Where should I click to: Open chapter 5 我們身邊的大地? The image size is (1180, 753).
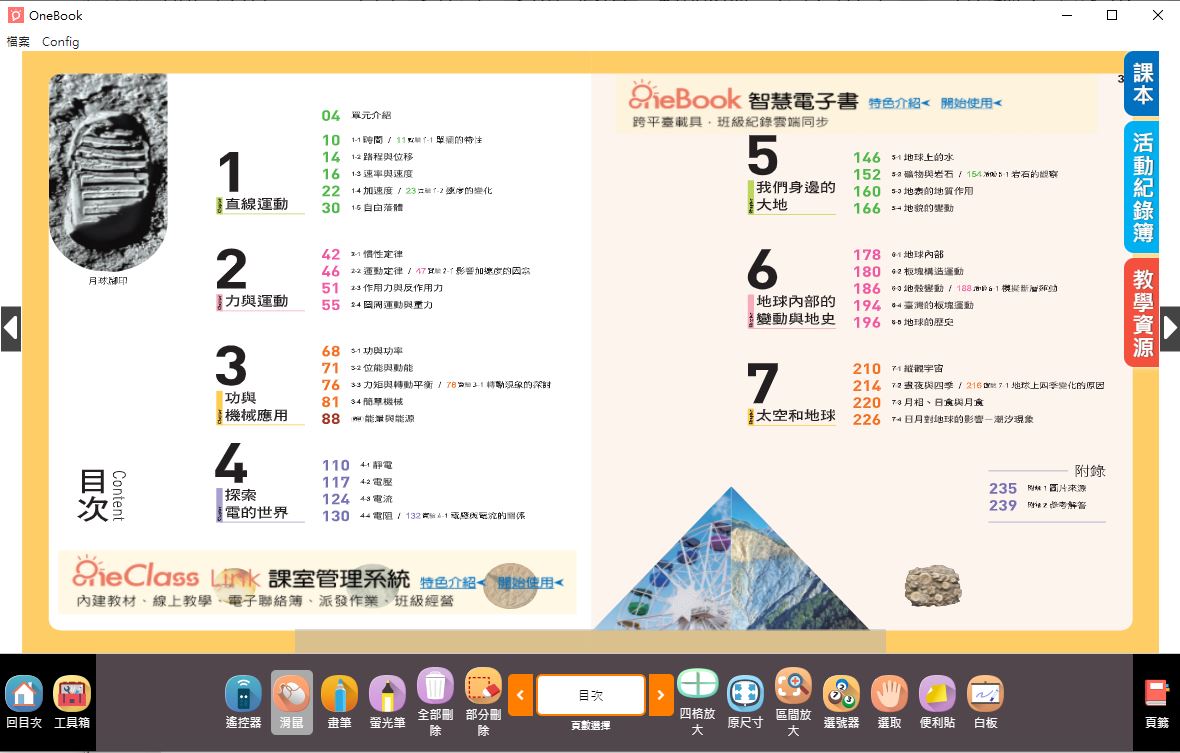click(x=791, y=175)
